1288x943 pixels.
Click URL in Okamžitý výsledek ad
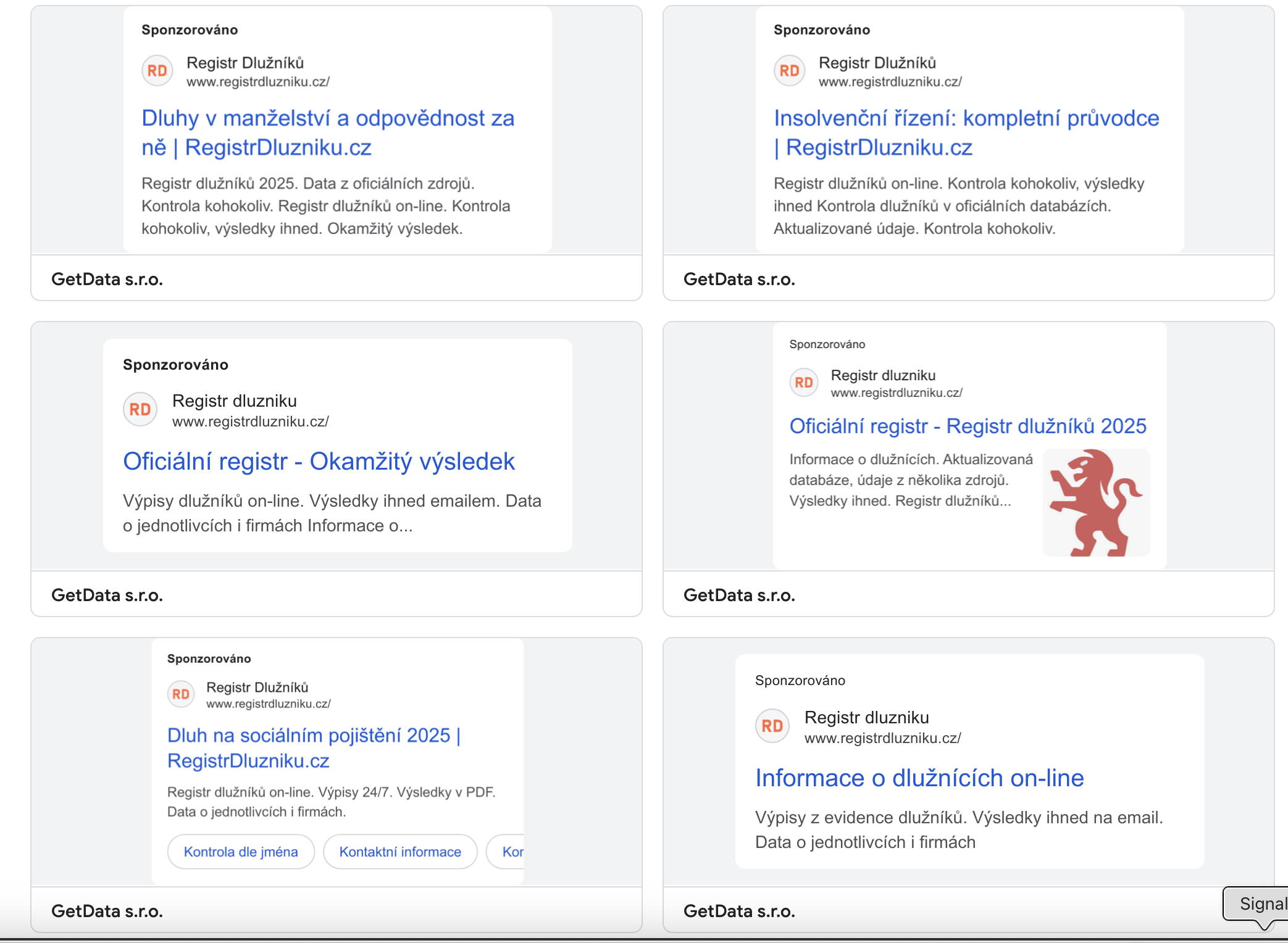point(251,422)
